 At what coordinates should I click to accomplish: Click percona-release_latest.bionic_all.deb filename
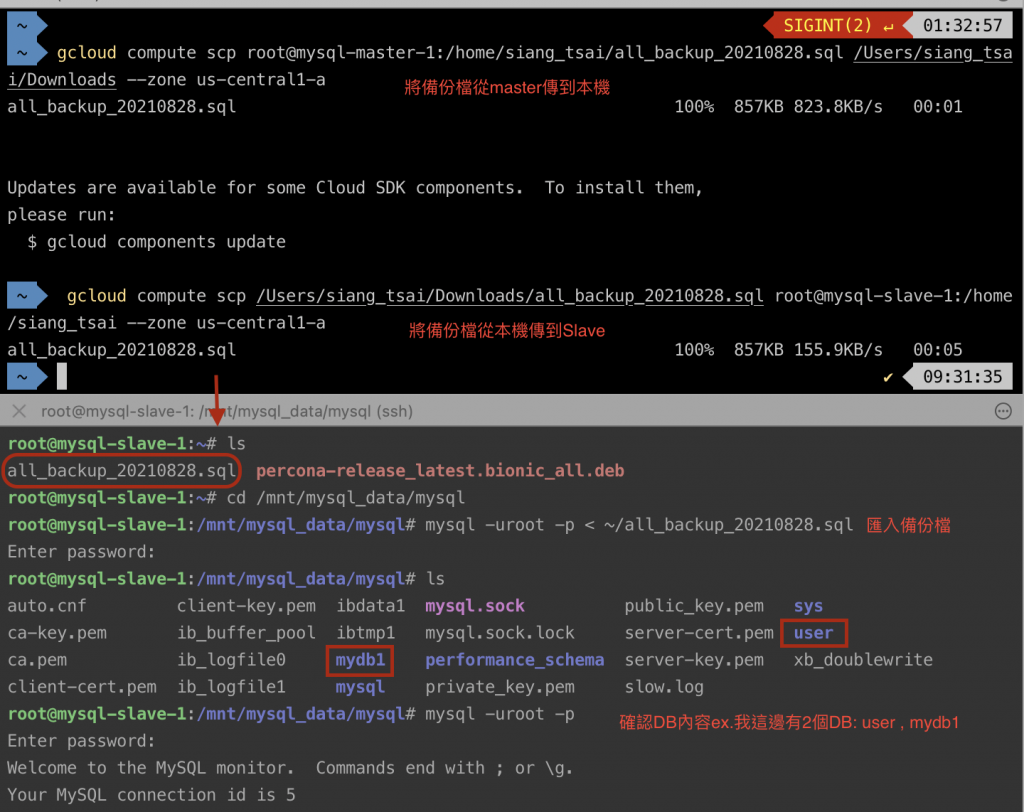[440, 470]
